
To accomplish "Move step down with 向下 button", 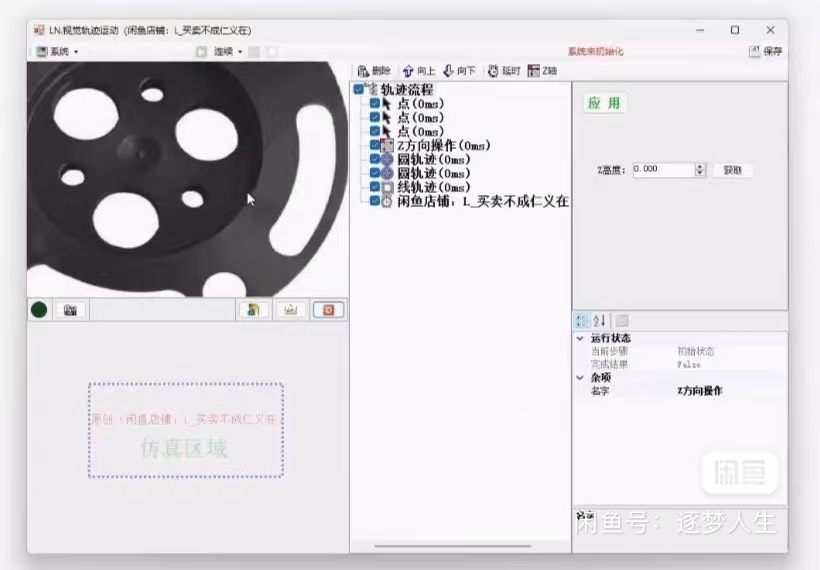I will [x=459, y=71].
